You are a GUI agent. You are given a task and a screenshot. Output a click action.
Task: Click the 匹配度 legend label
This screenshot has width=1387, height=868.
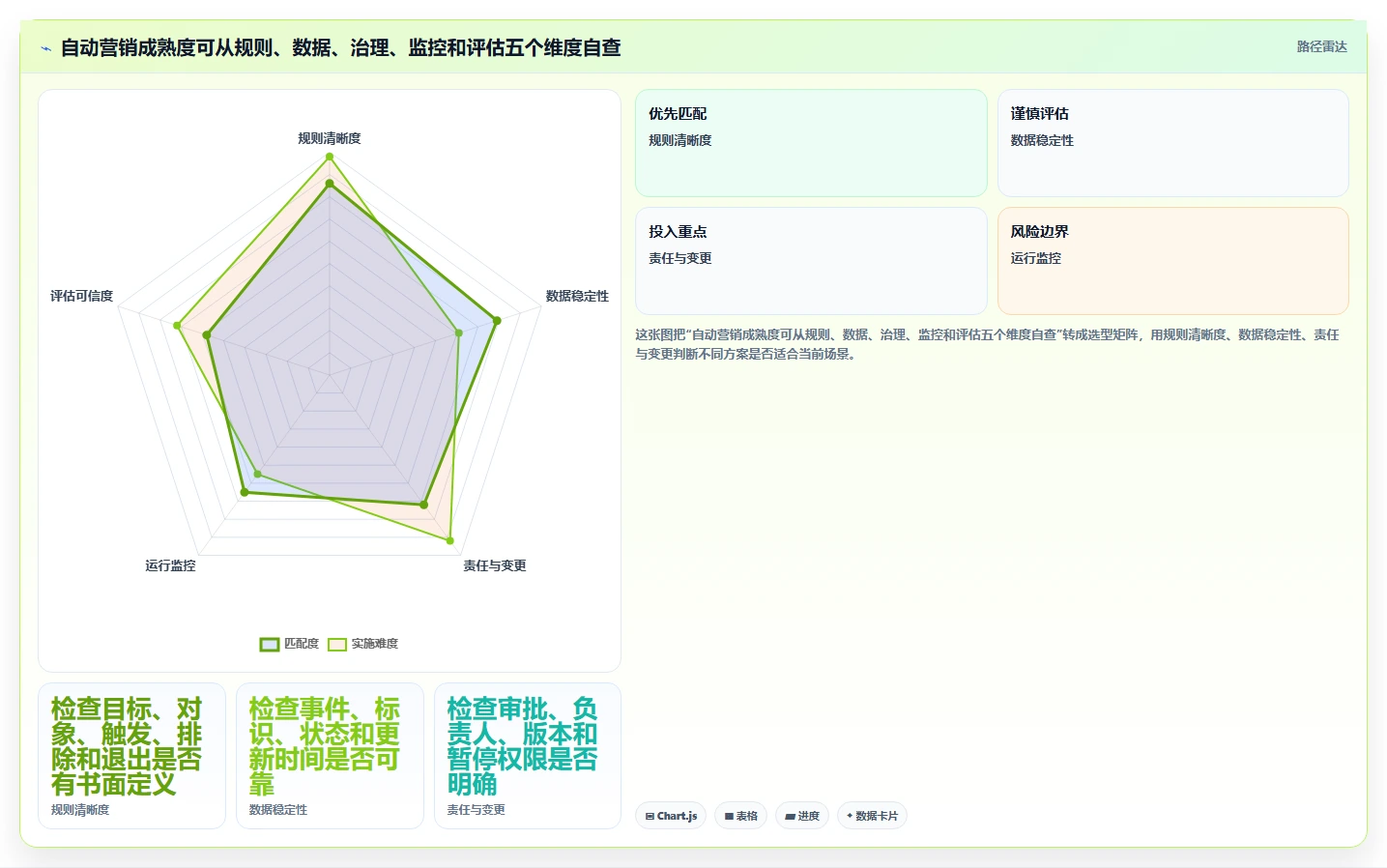301,644
